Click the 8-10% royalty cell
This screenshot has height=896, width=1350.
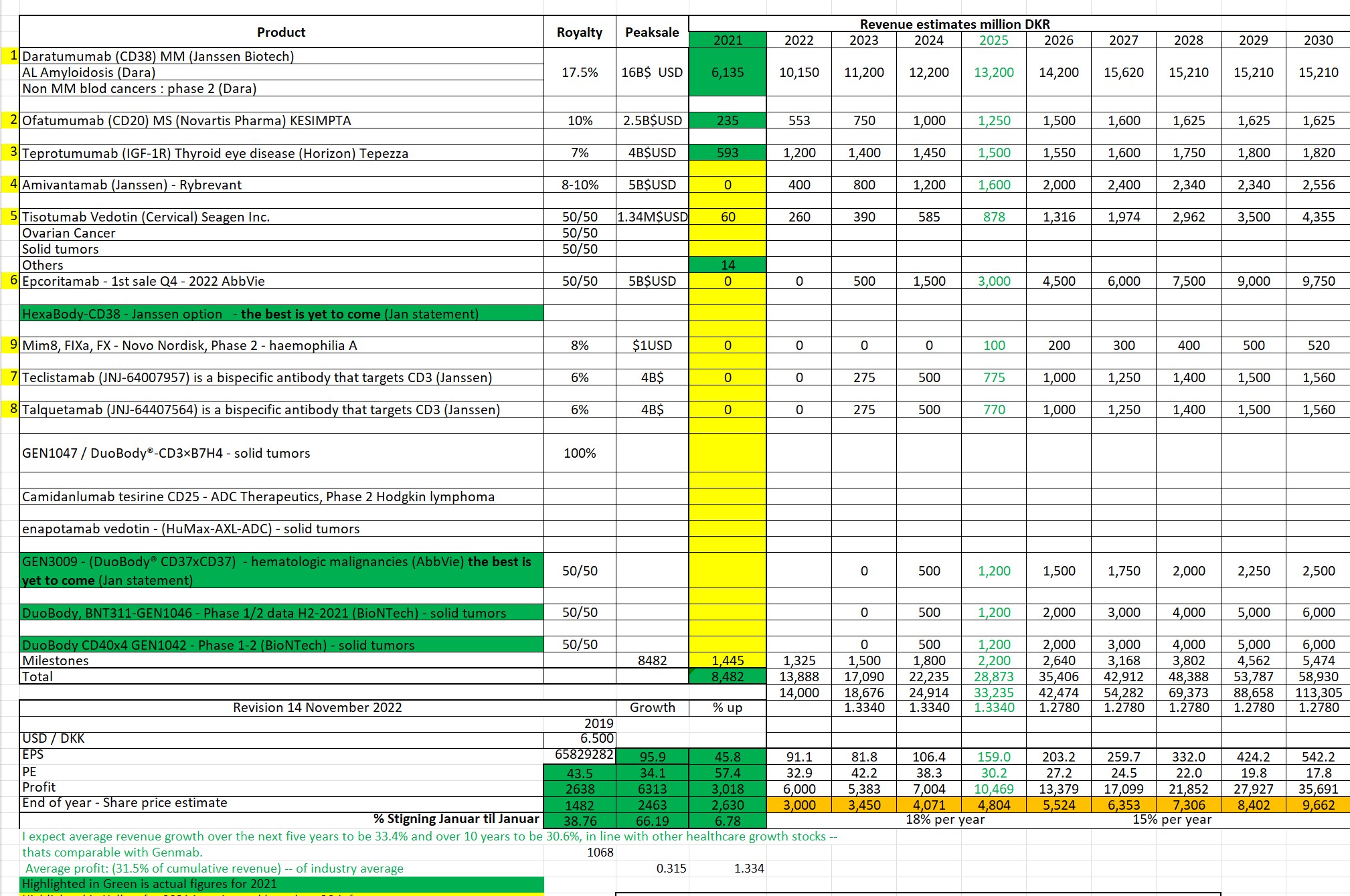[580, 185]
